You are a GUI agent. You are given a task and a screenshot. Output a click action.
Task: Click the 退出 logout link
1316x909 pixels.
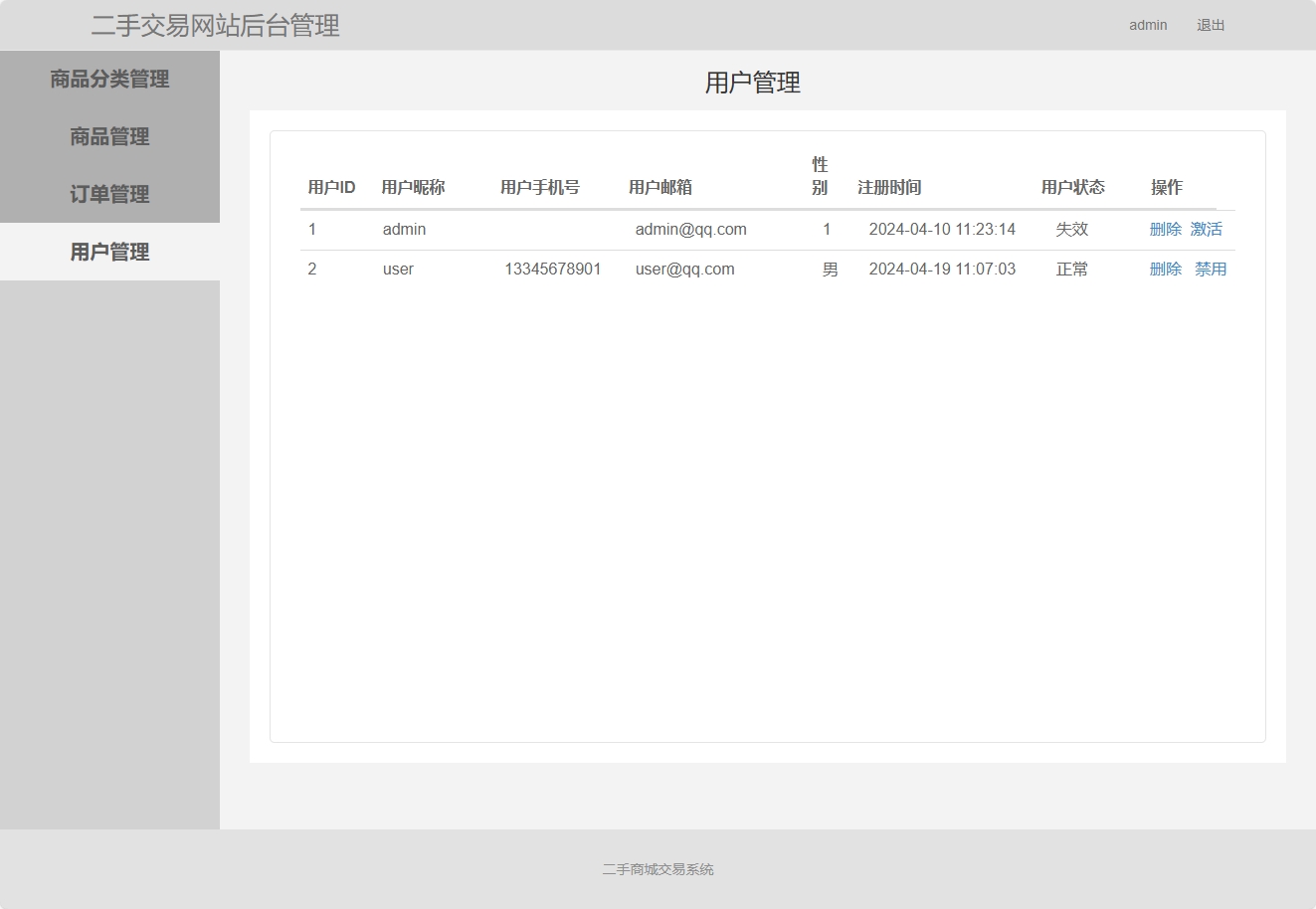point(1210,25)
